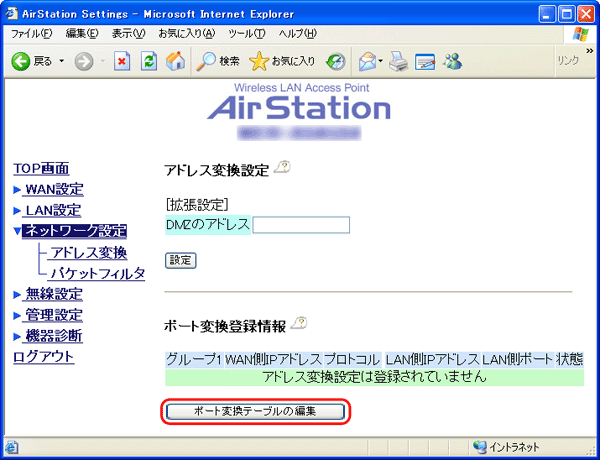Click the Internet Explorer title bar icon
600x460 pixels.
tap(11, 14)
